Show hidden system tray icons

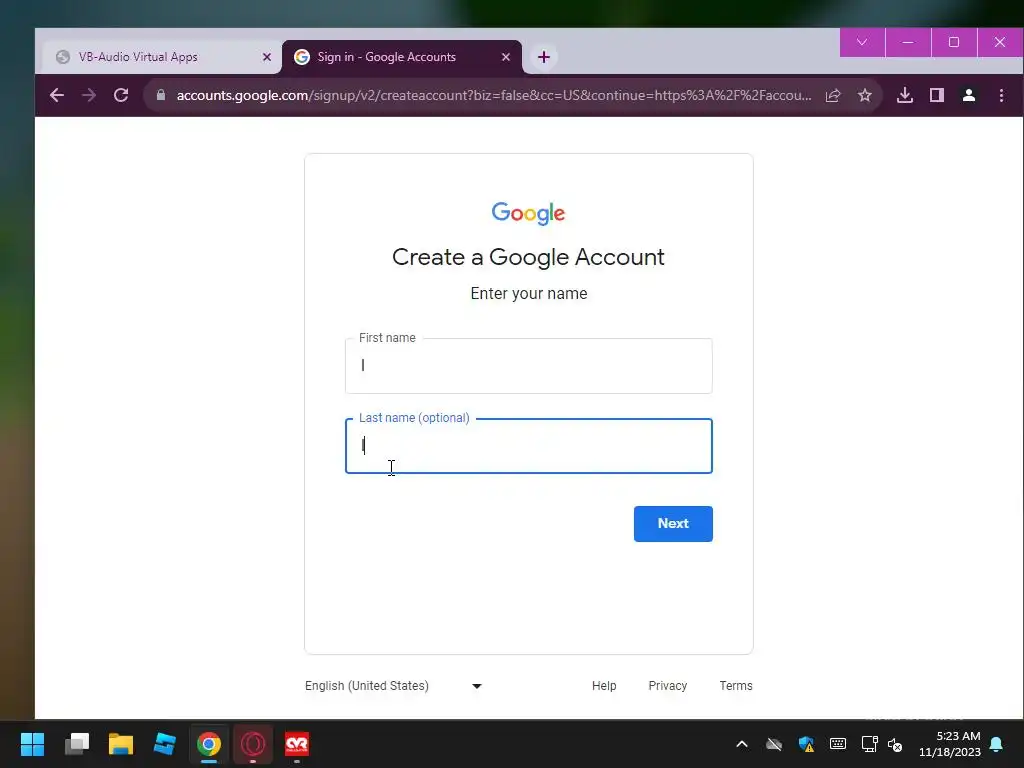point(742,744)
